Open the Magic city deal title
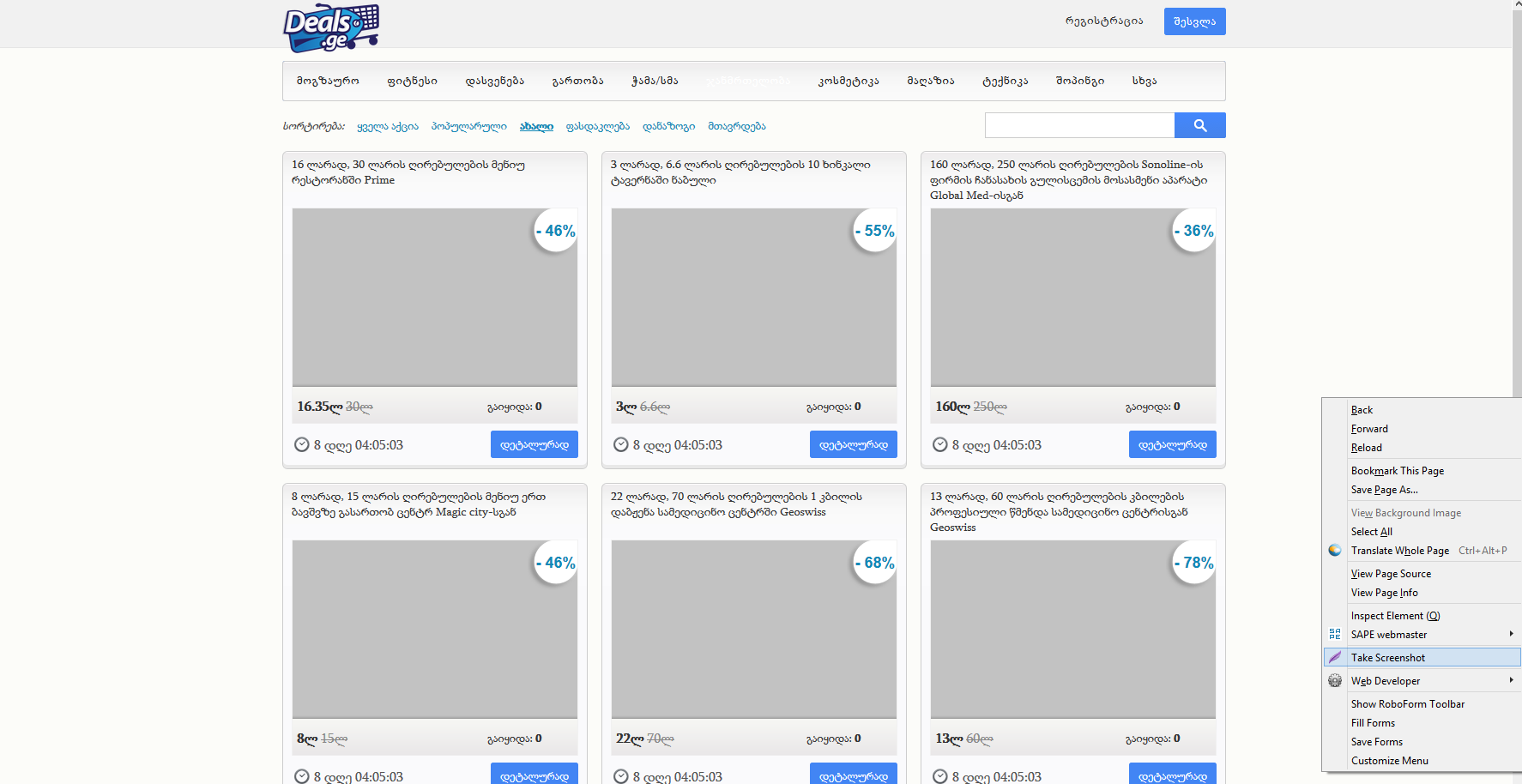The image size is (1522, 784). [419, 504]
